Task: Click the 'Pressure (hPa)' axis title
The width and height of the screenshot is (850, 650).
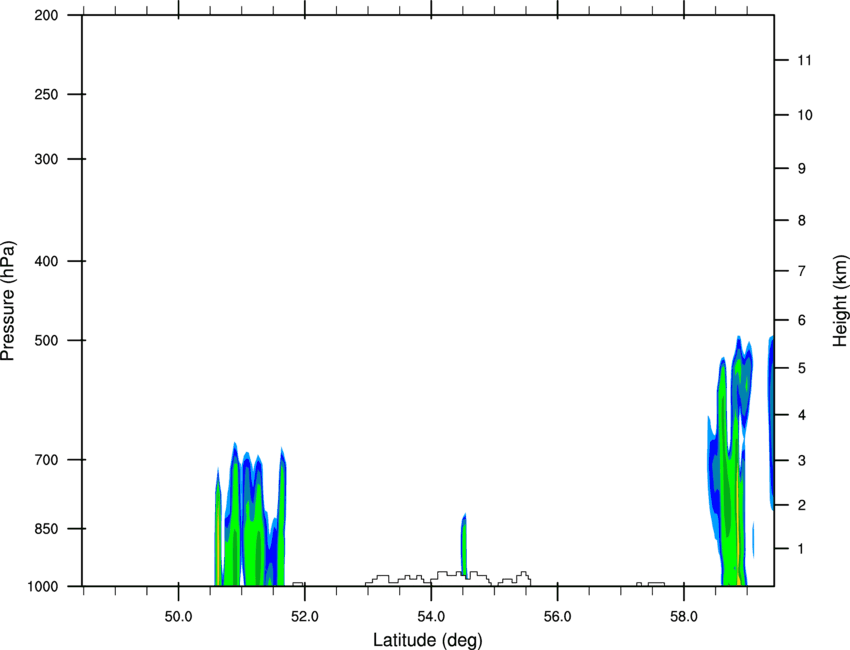Action: [8, 301]
